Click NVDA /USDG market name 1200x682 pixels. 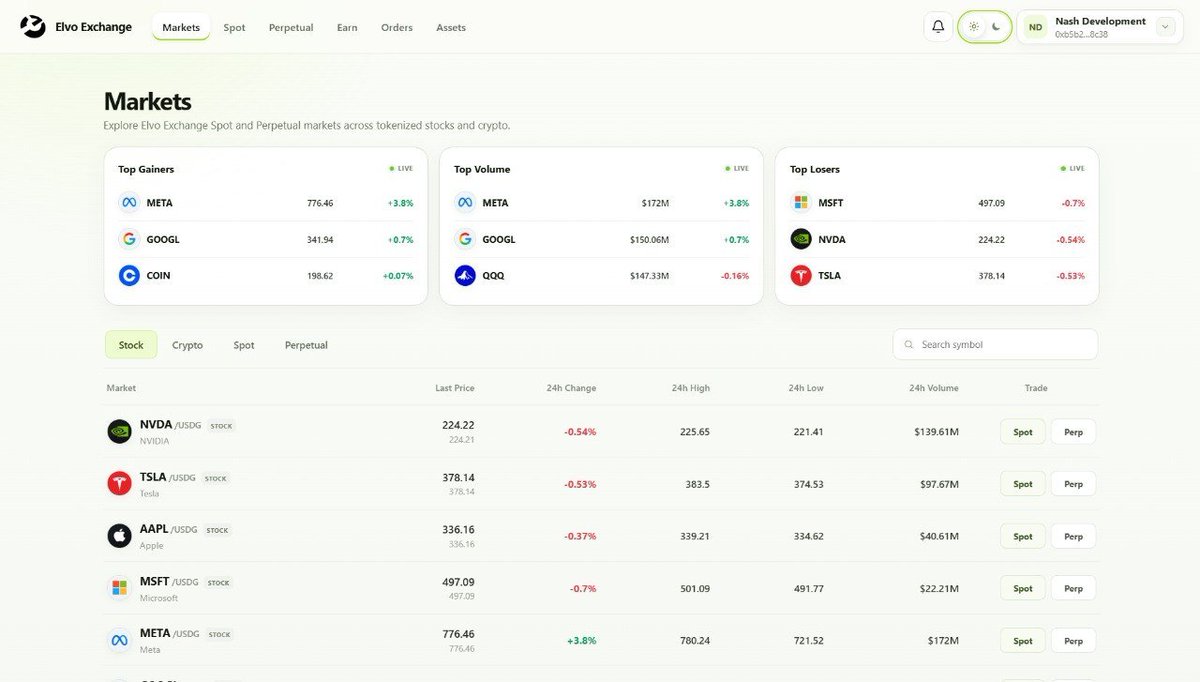coord(170,425)
